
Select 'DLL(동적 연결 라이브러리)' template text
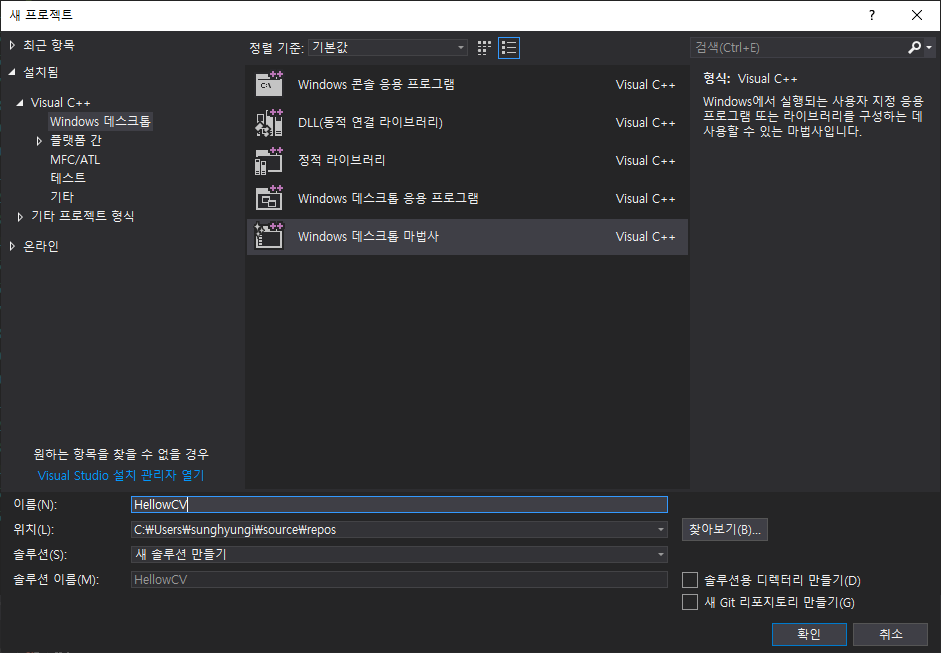click(370, 122)
